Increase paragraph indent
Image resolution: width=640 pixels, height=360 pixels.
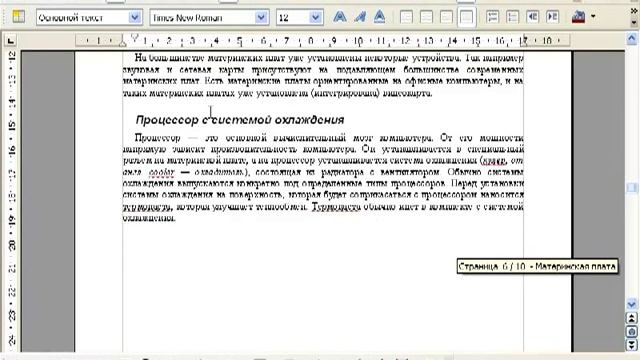coord(553,17)
